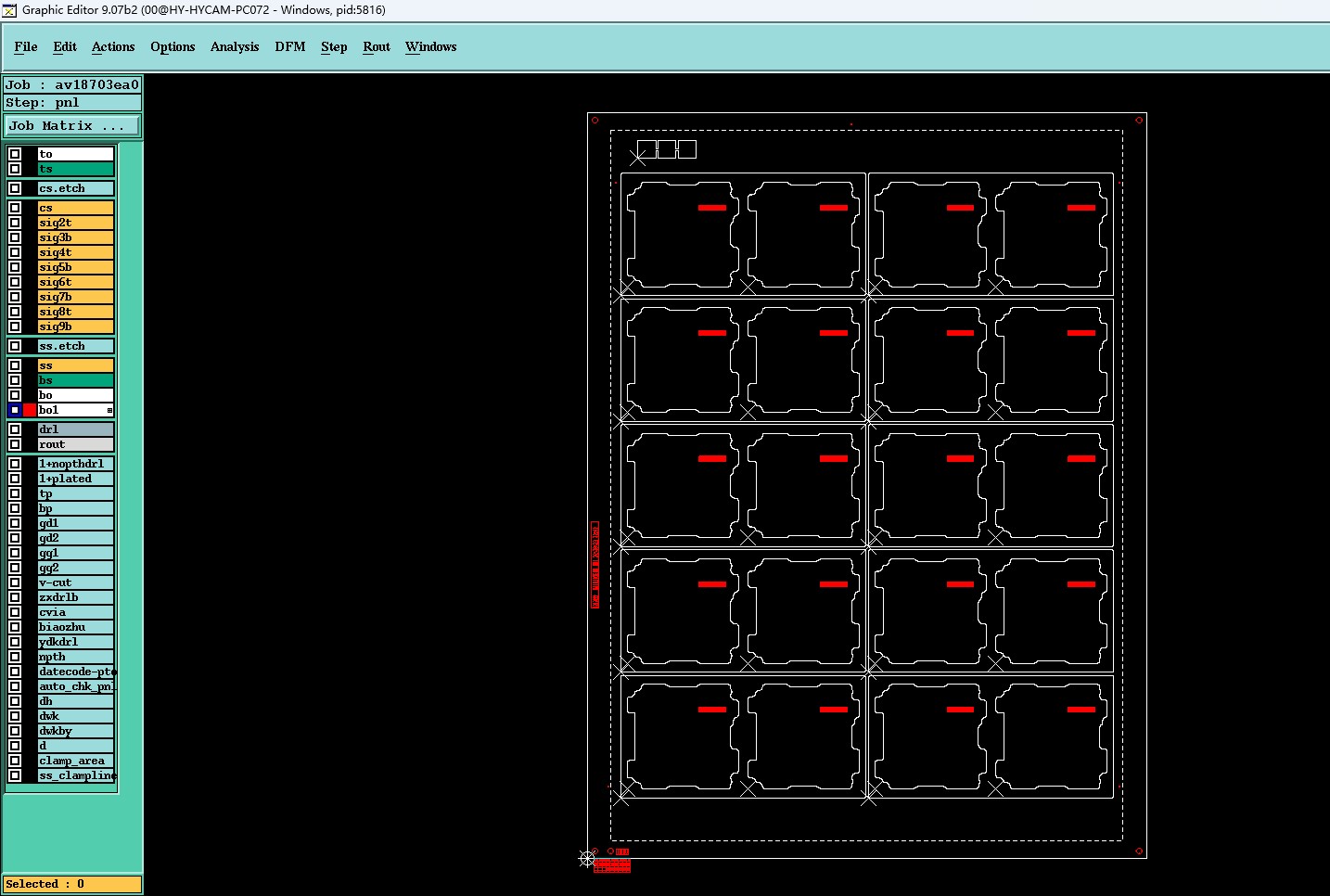Select the 1+nopthdrl layer name
This screenshot has width=1330, height=896.
pos(75,464)
